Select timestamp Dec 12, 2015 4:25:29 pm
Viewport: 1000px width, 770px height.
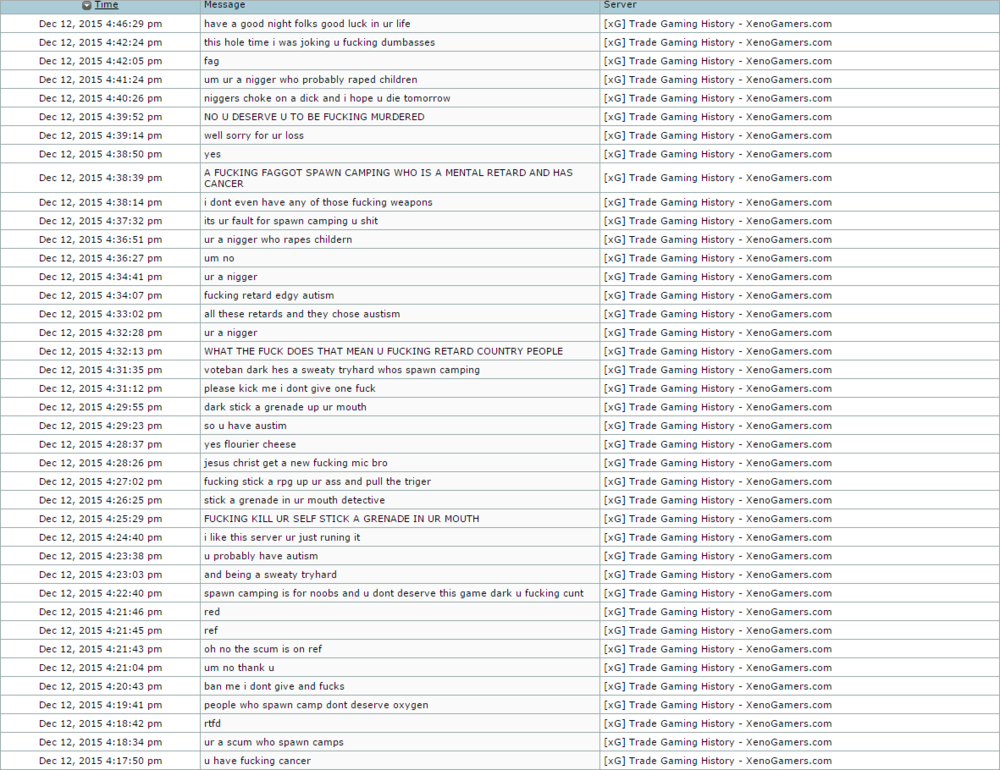[100, 519]
